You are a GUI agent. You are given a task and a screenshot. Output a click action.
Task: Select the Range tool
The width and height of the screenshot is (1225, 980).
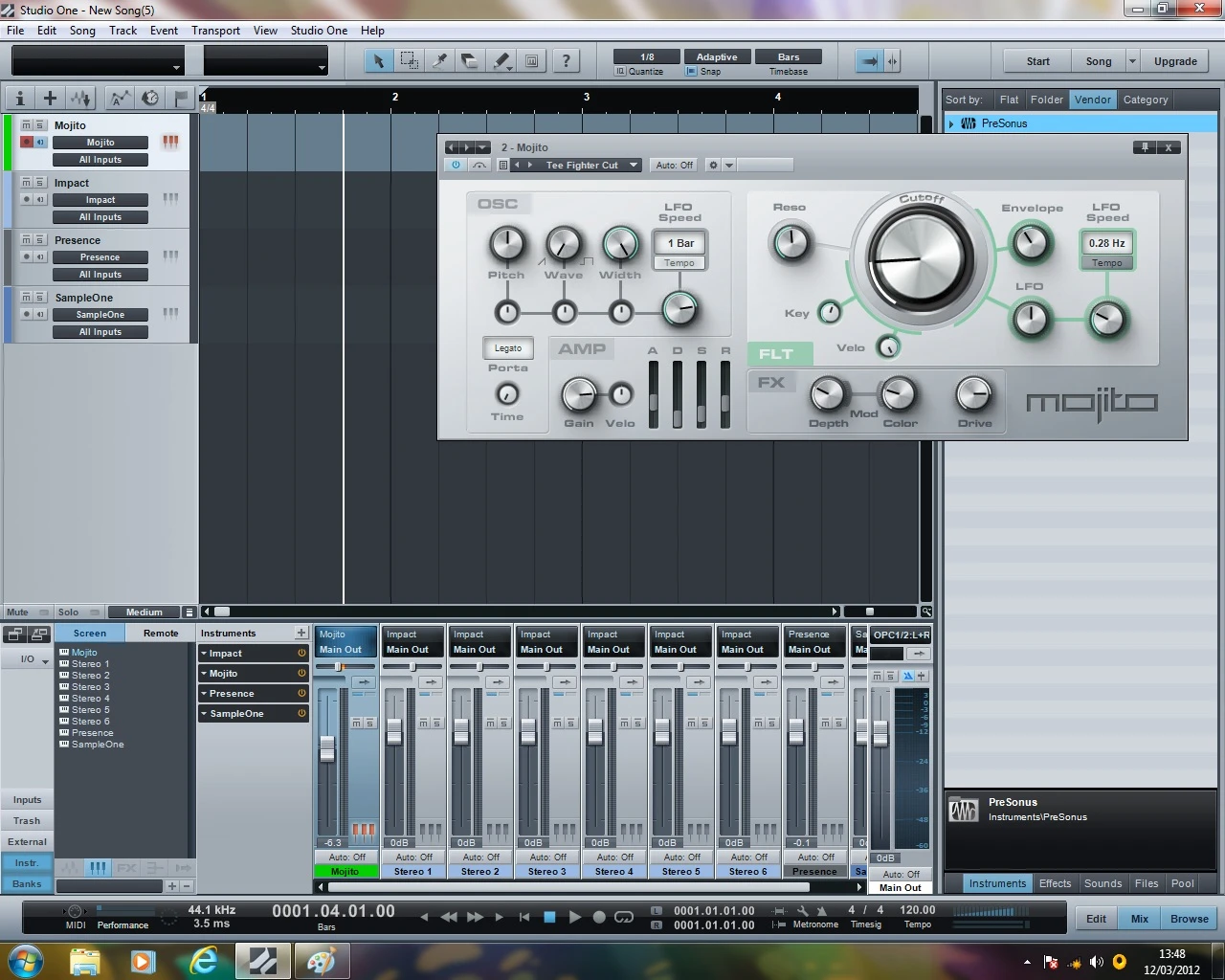[x=409, y=61]
